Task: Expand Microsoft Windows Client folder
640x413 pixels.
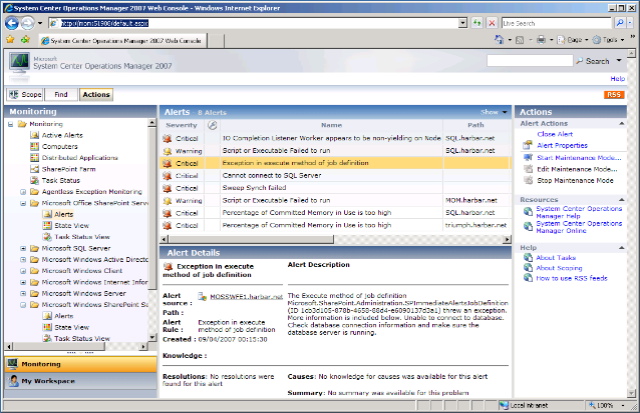Action: (23, 271)
